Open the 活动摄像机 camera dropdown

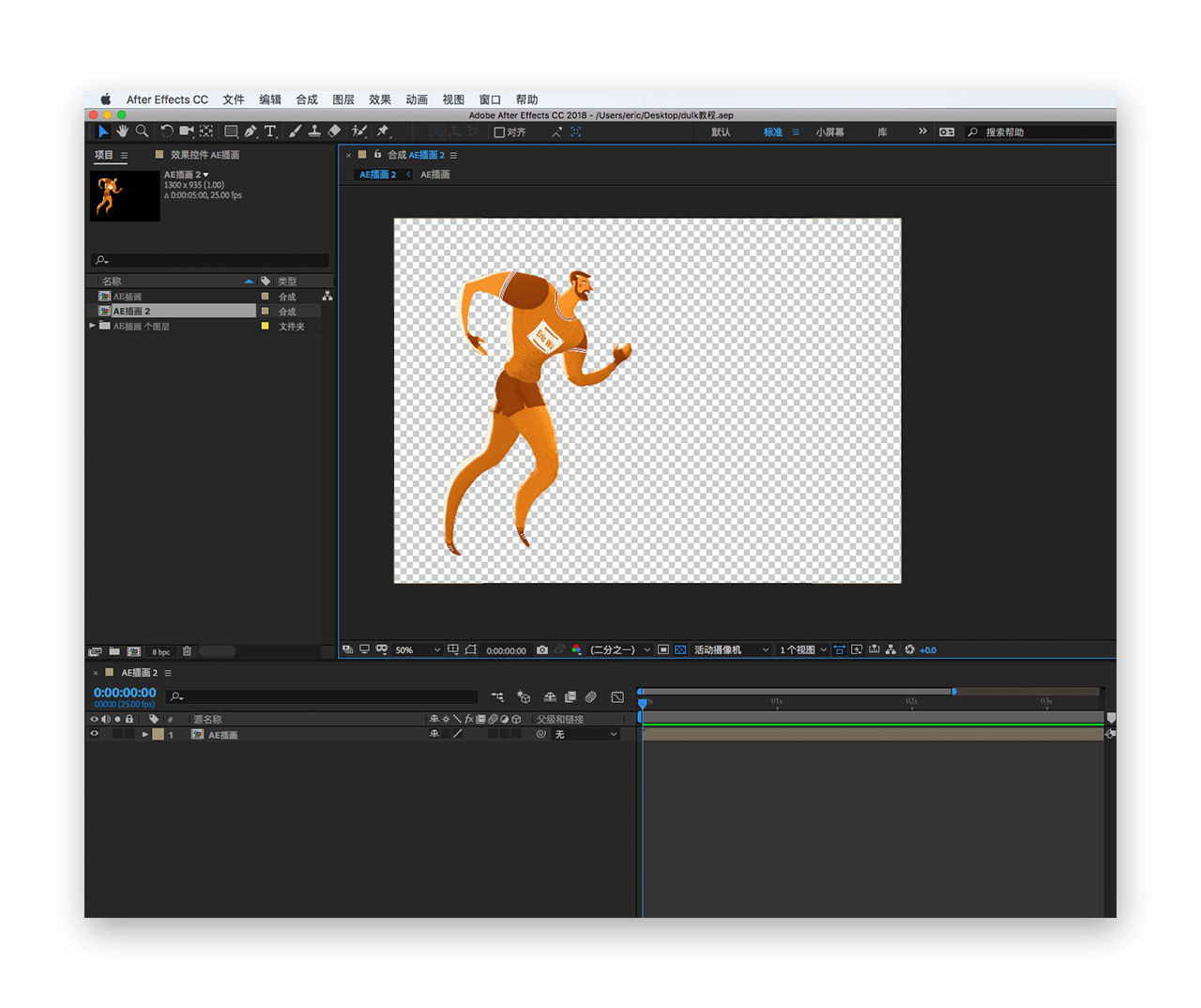click(x=732, y=649)
